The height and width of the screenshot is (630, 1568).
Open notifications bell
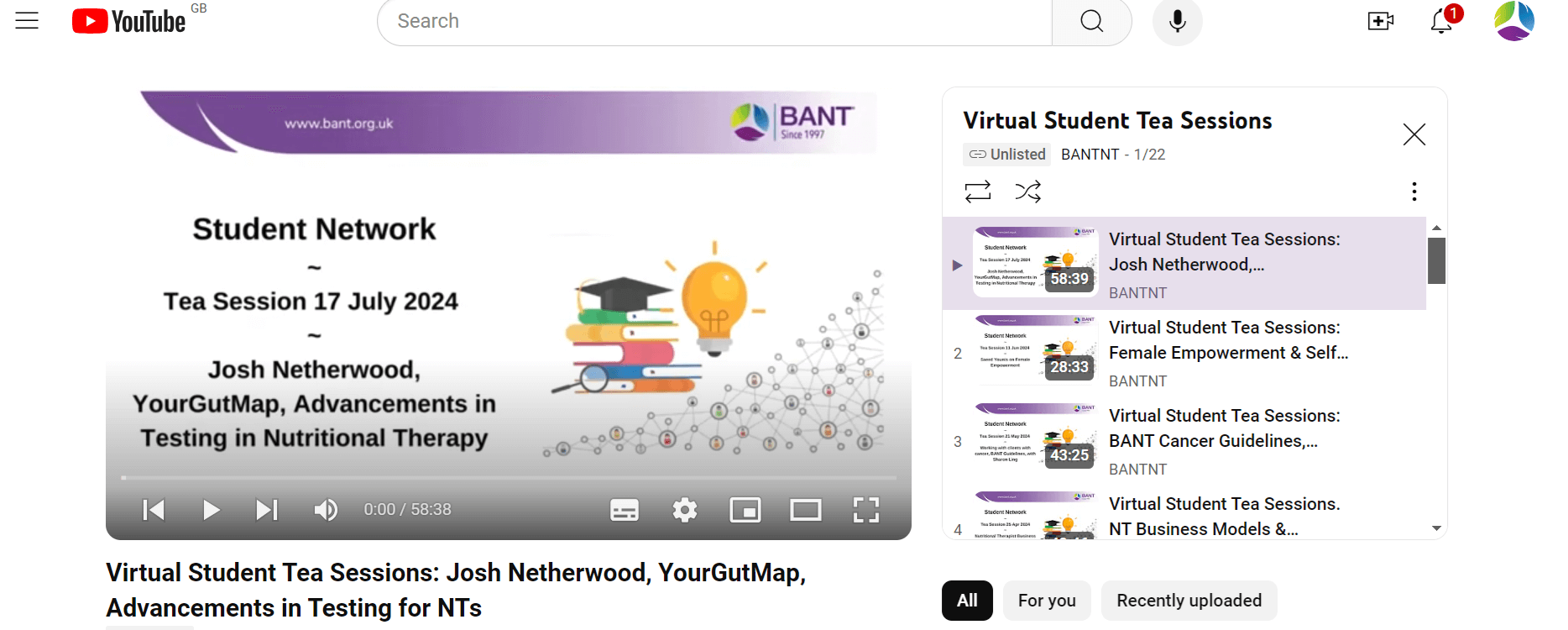[x=1442, y=20]
